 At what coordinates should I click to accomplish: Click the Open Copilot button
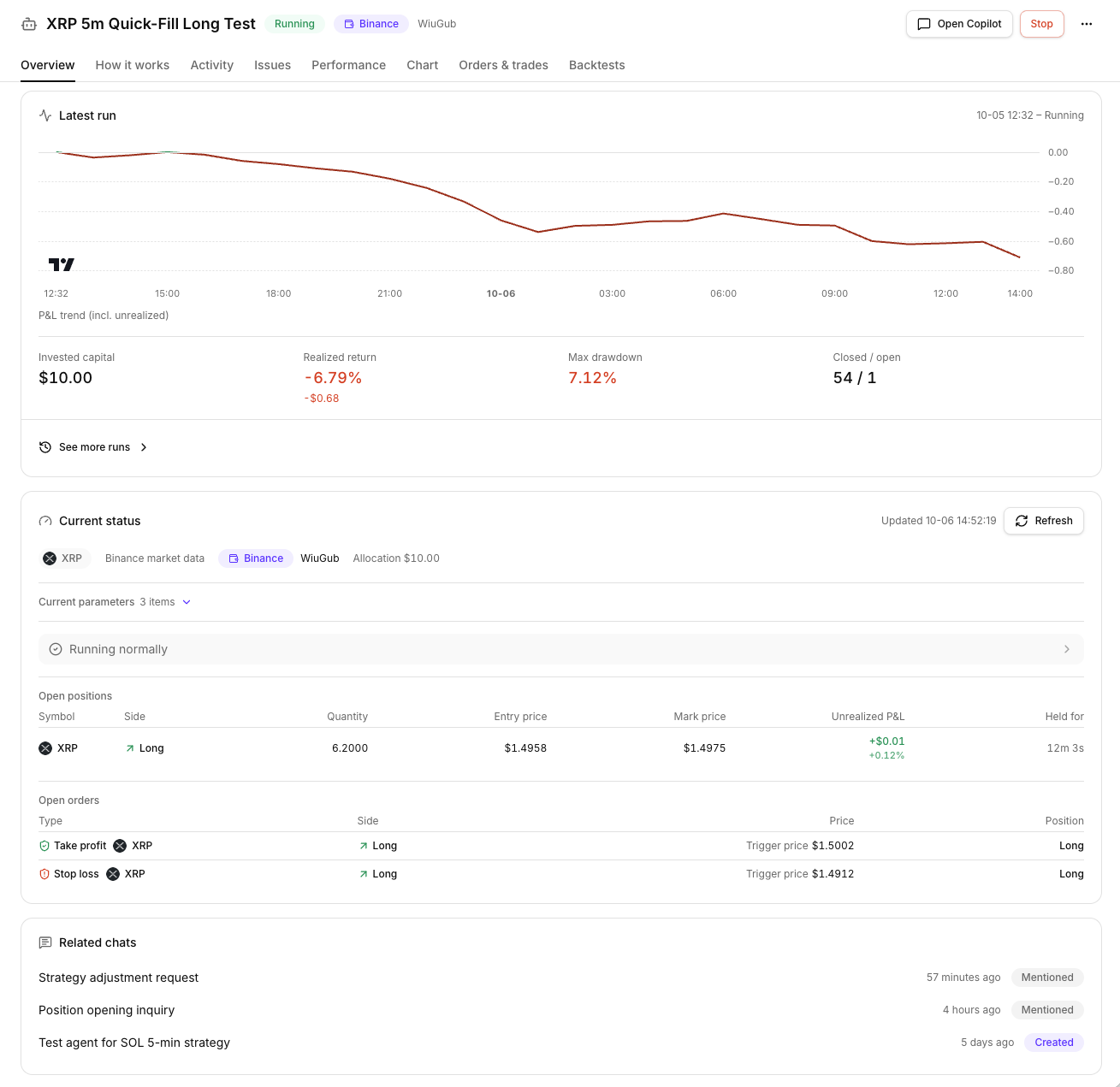click(959, 24)
